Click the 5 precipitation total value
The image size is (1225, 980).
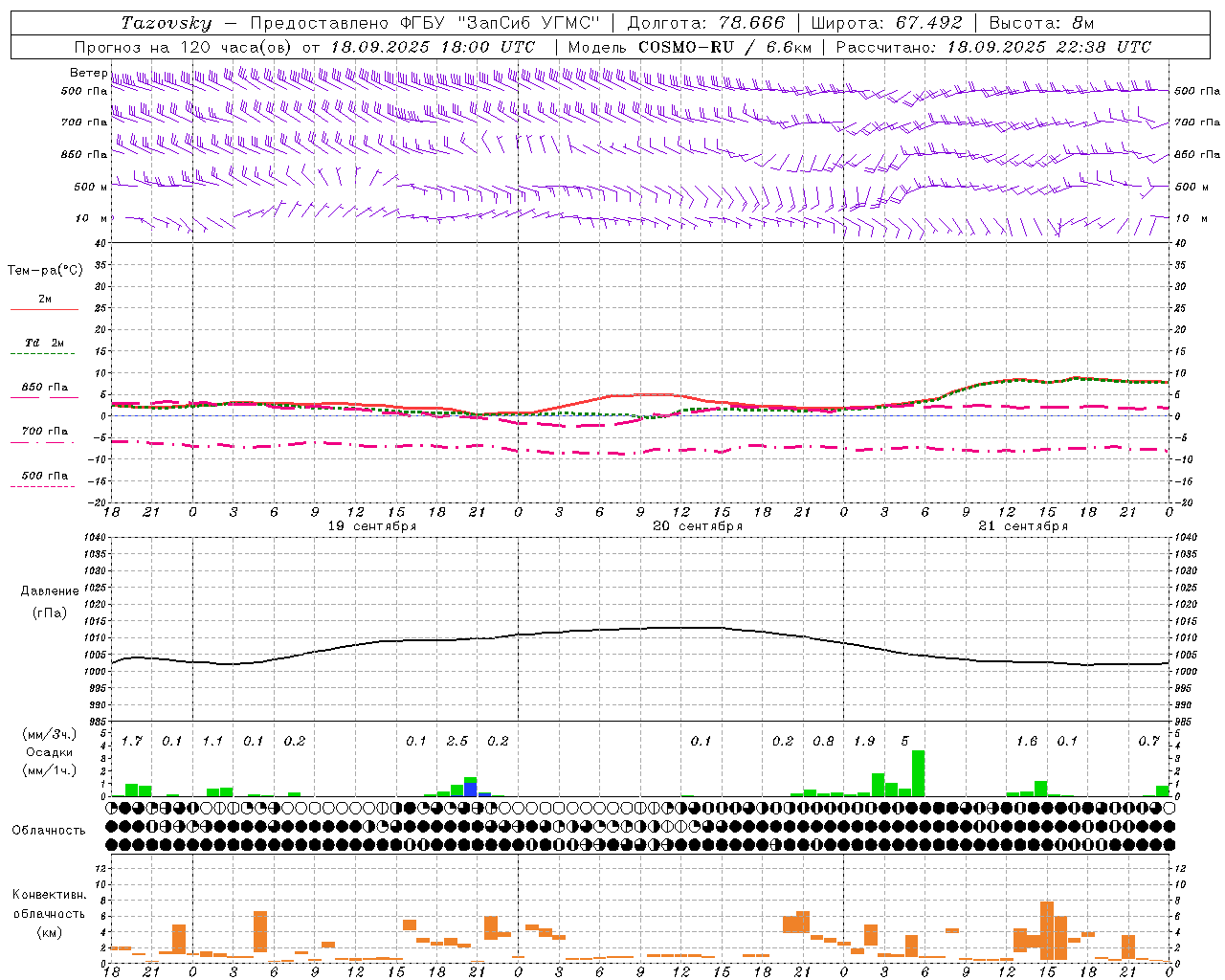[905, 741]
